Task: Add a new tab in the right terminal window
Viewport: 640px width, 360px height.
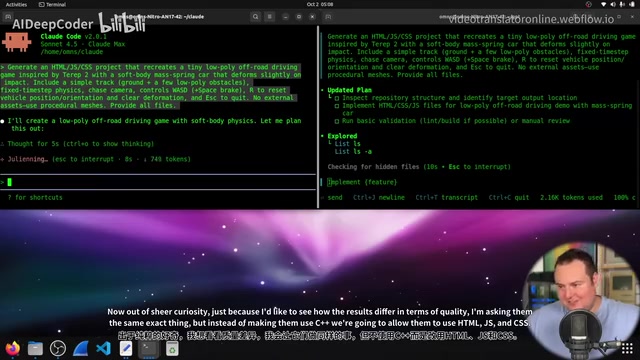Action: coord(328,17)
